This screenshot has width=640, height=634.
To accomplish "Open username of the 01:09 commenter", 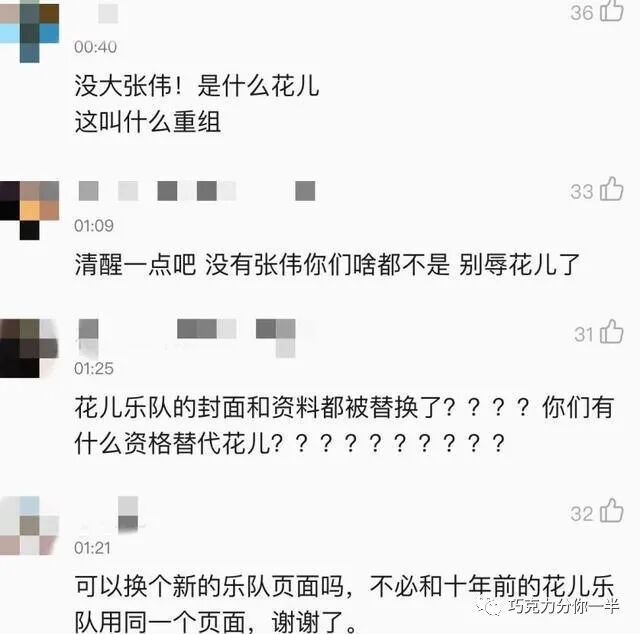I will (x=196, y=191).
